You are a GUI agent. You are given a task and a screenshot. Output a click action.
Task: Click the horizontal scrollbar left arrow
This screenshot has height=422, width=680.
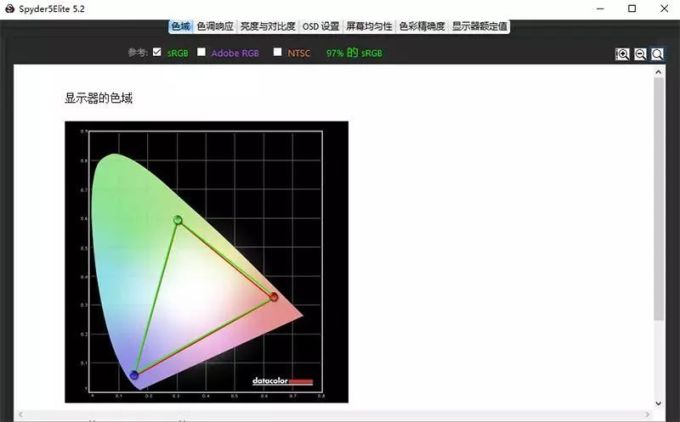click(20, 415)
